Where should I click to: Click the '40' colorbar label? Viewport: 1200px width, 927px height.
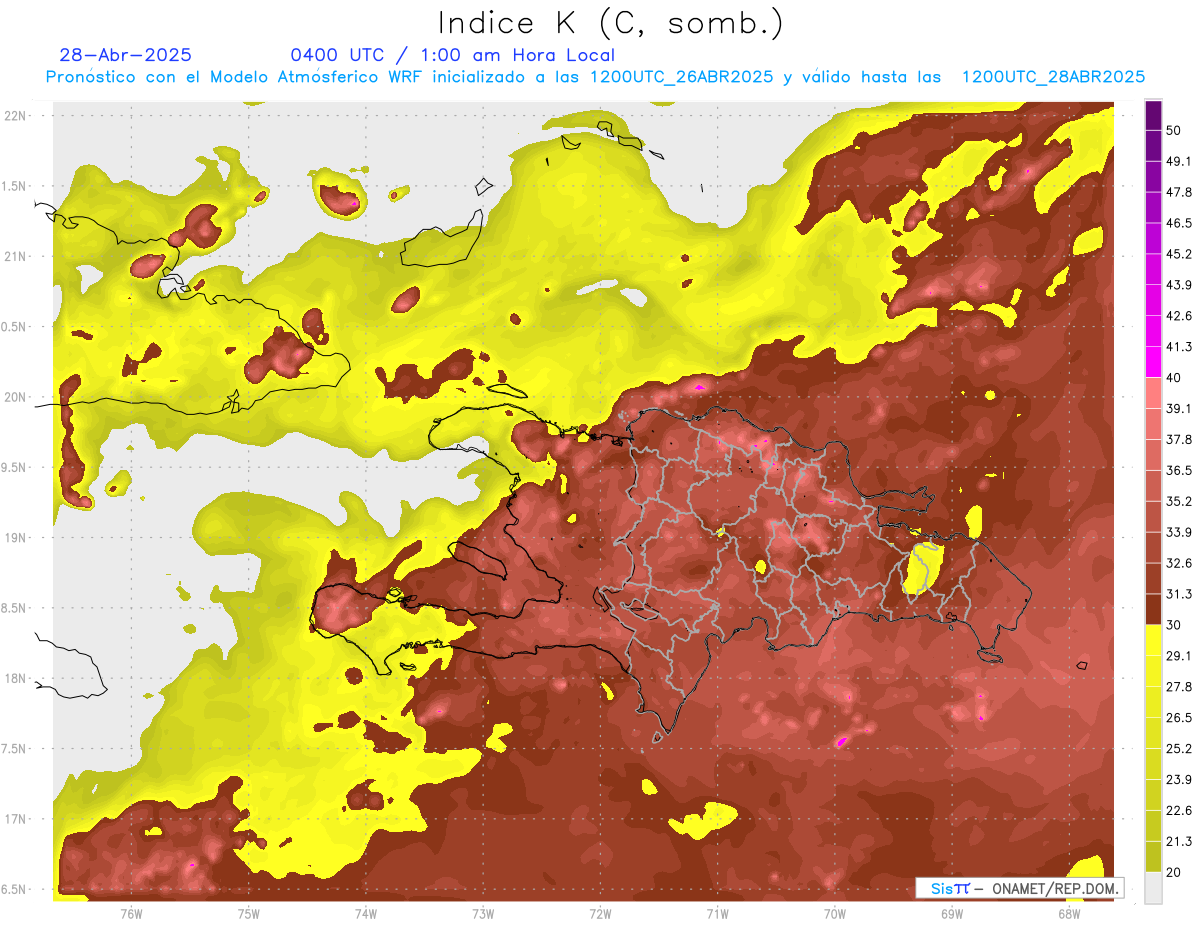1175,378
